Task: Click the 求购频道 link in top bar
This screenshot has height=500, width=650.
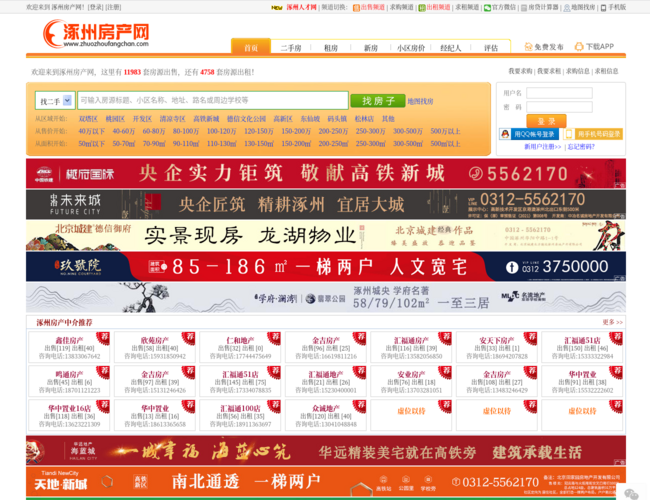Action: (401, 7)
